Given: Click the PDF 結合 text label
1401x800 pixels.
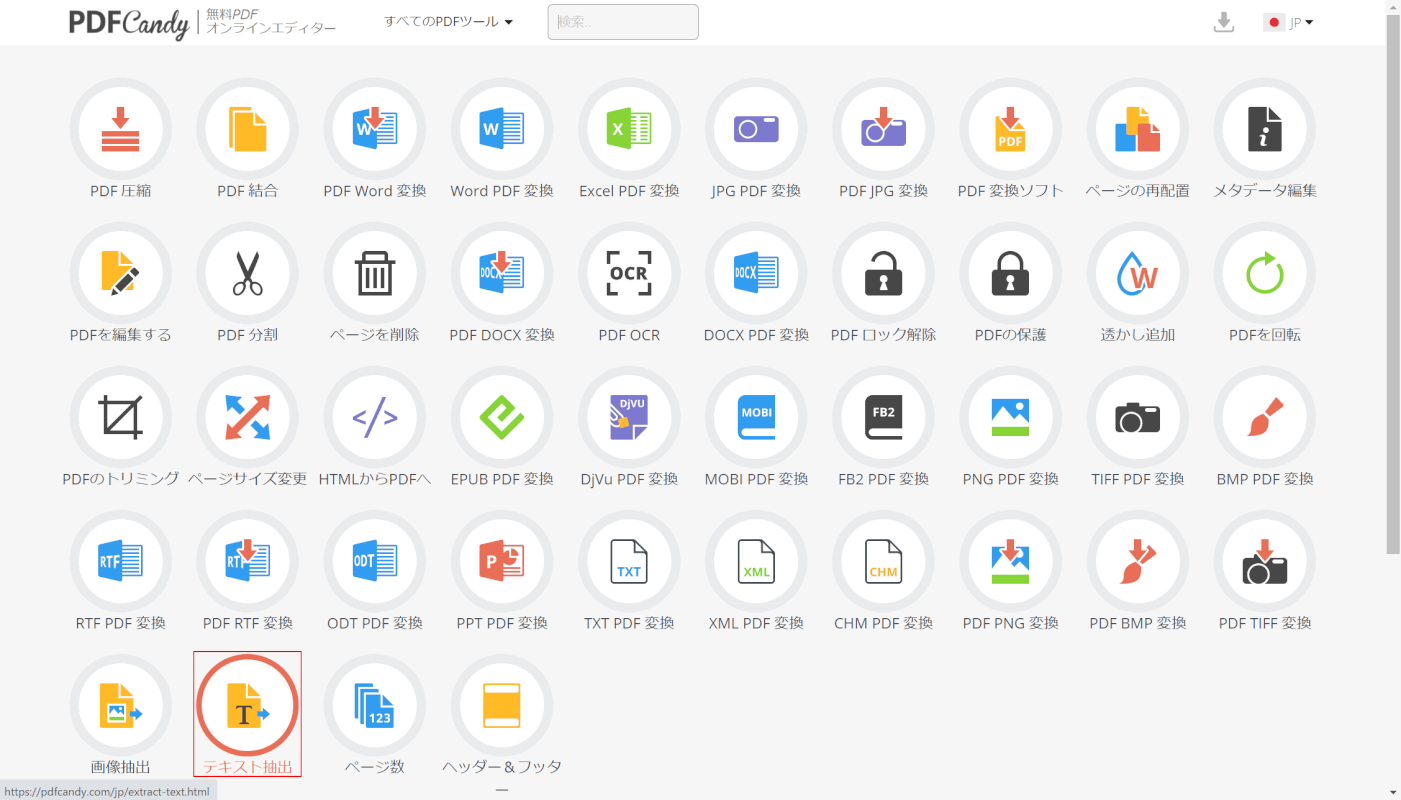Looking at the screenshot, I should 247,191.
